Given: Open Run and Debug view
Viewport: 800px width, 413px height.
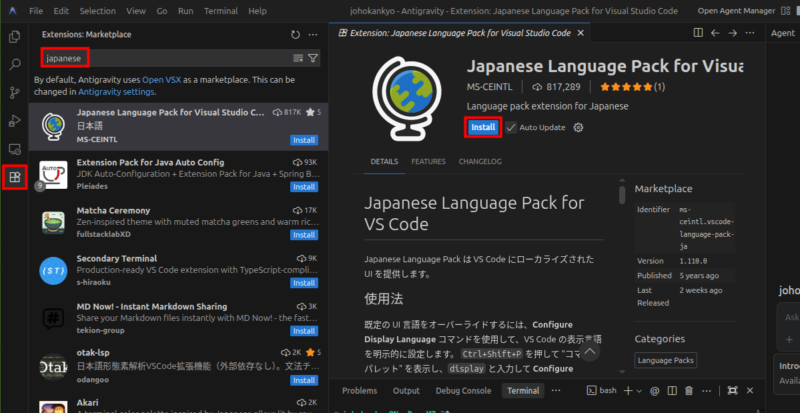Looking at the screenshot, I should tap(14, 121).
